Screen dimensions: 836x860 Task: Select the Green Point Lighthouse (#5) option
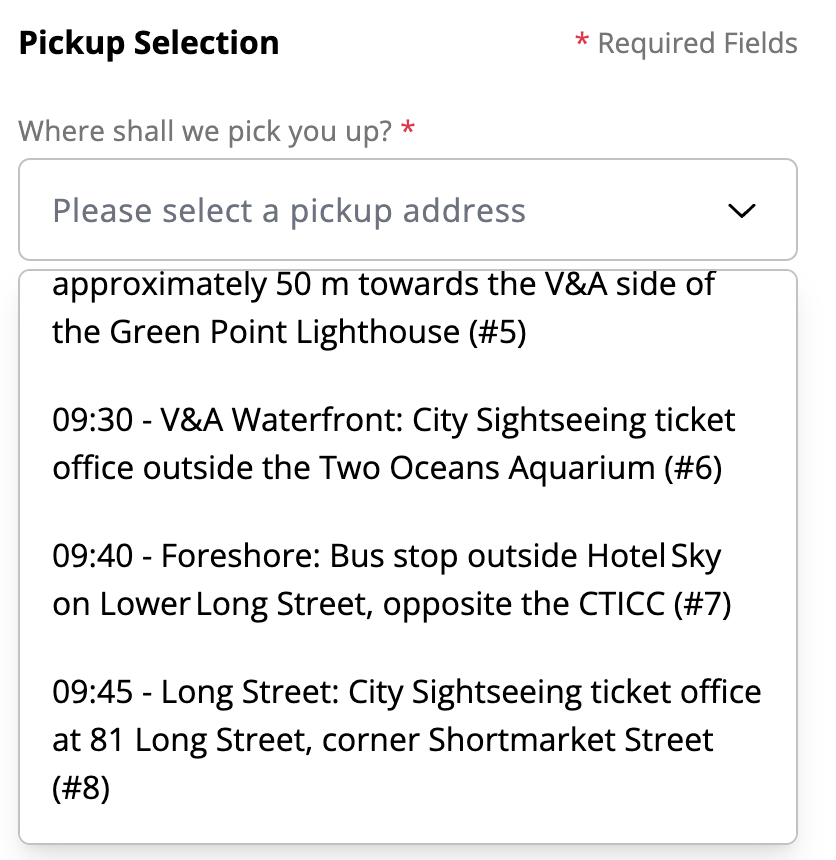pos(383,308)
